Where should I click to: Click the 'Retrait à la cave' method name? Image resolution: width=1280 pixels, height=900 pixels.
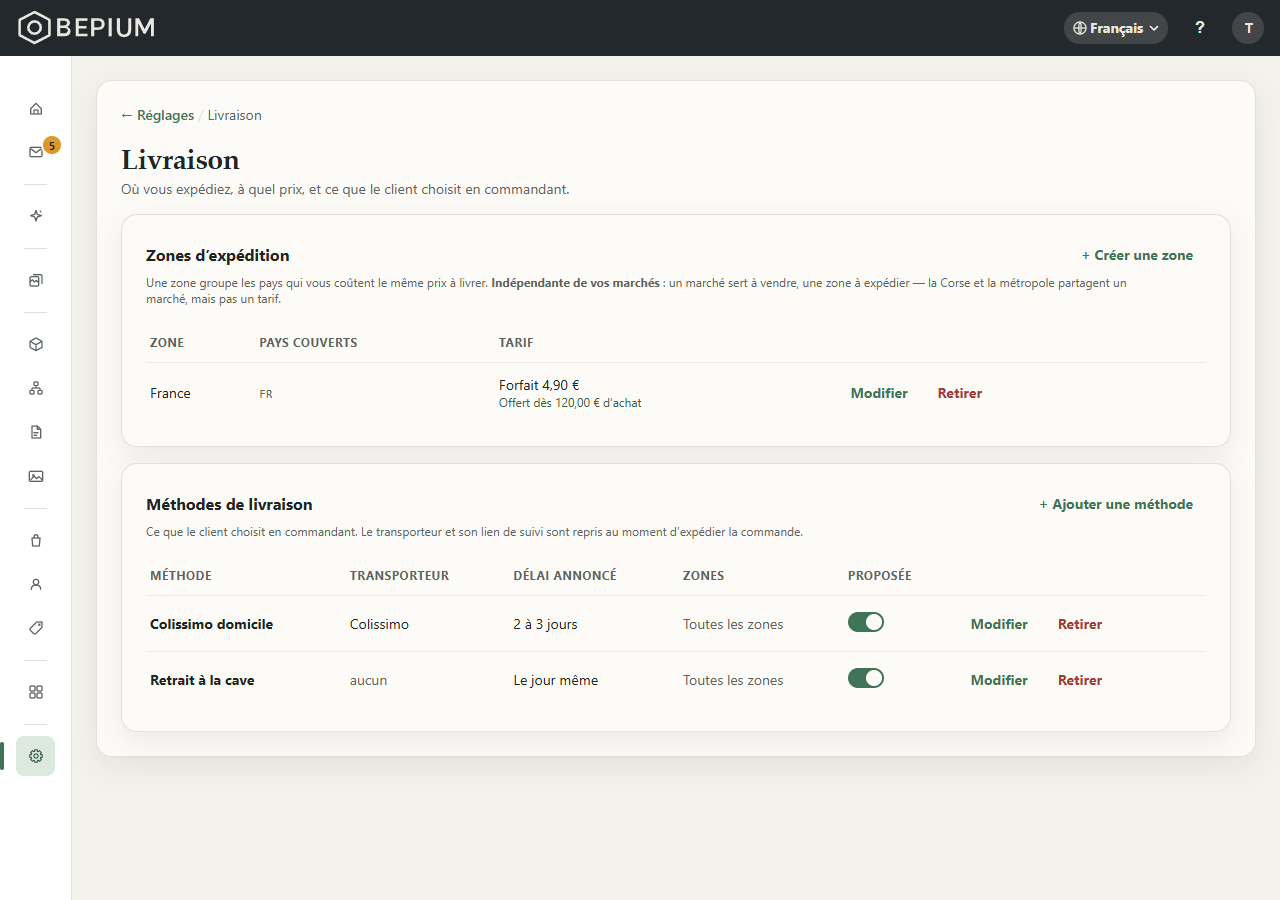point(202,680)
